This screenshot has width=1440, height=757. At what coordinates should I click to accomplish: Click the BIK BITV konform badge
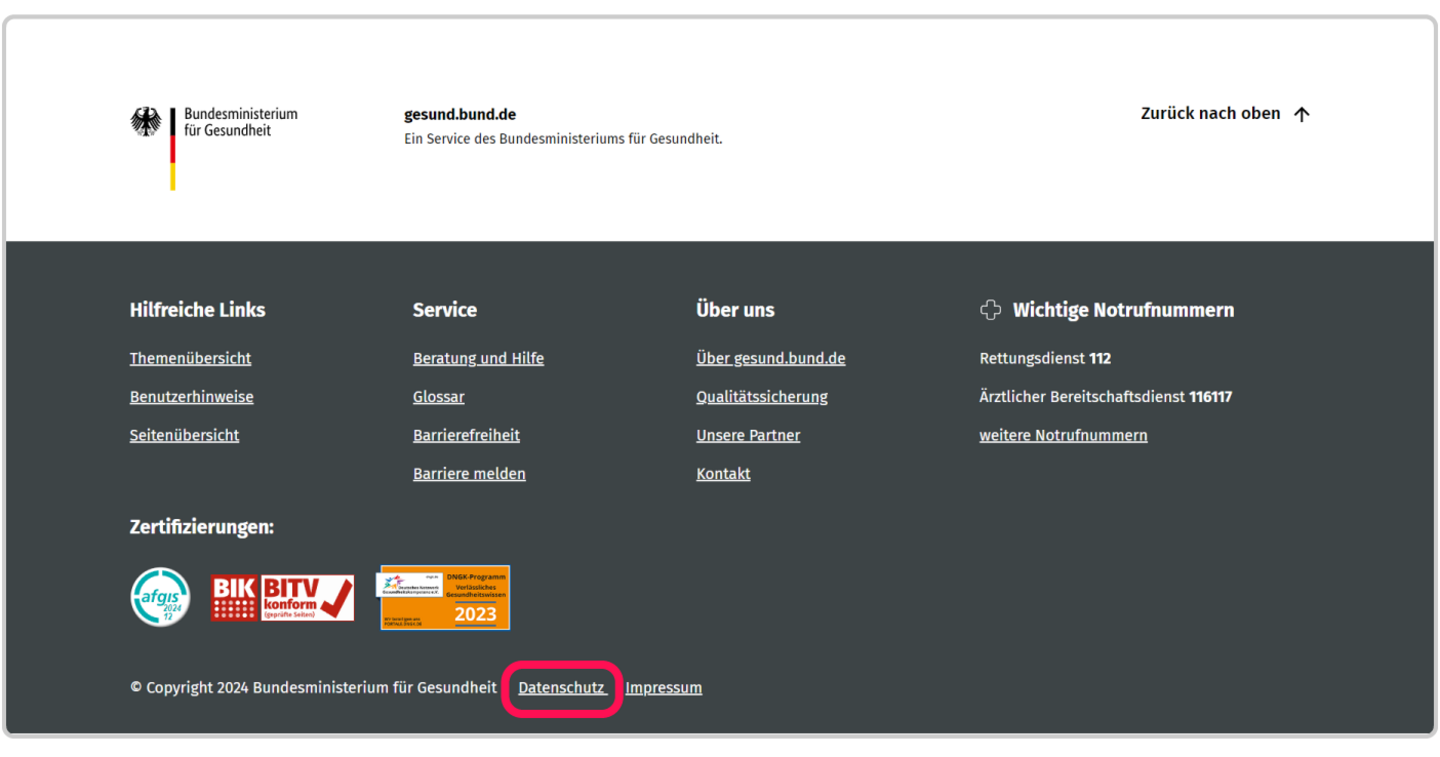click(x=282, y=598)
